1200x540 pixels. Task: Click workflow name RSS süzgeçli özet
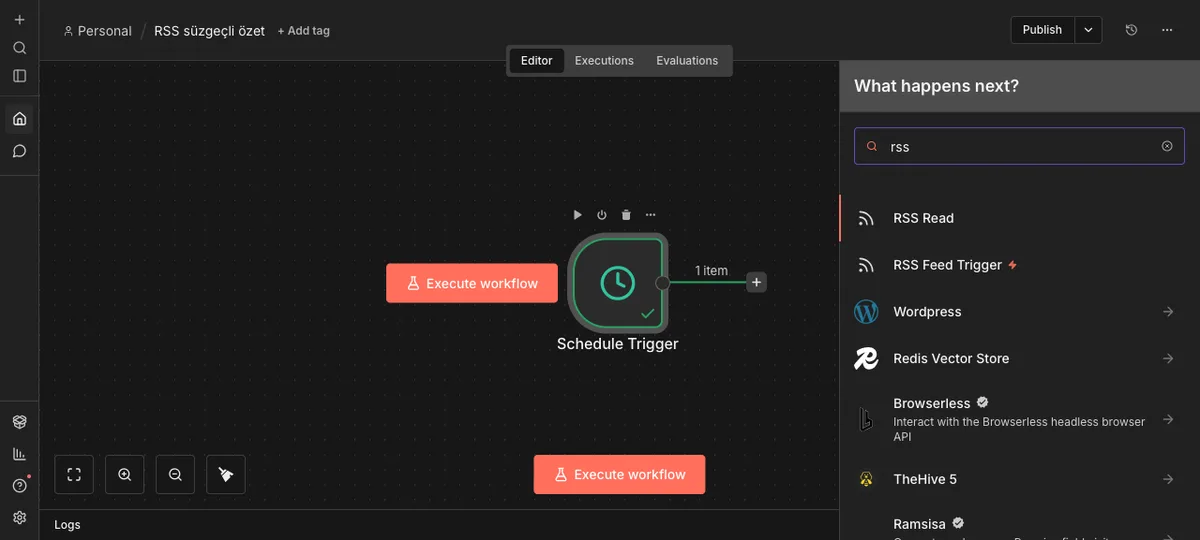coord(210,31)
